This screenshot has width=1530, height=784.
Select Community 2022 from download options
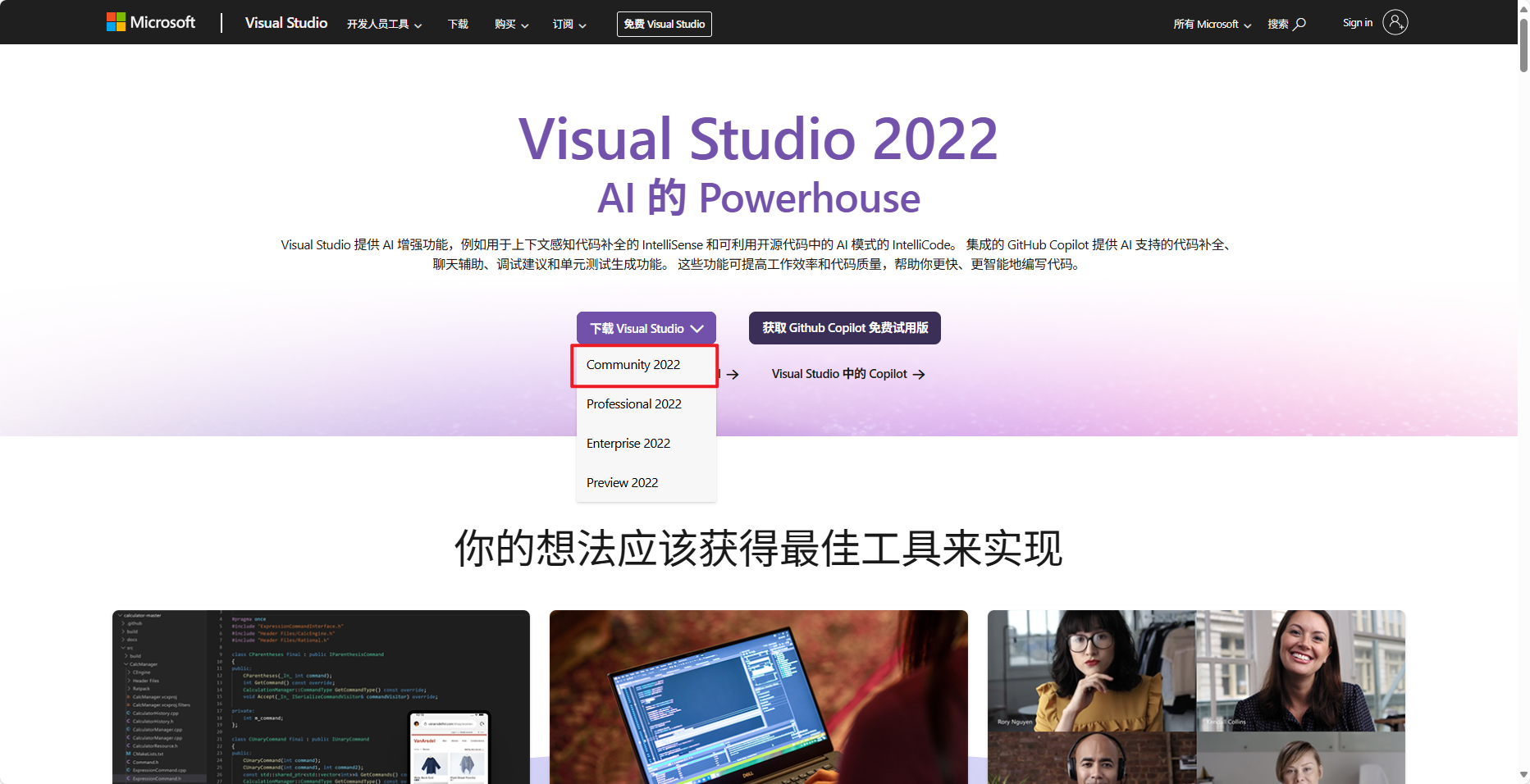pyautogui.click(x=633, y=365)
